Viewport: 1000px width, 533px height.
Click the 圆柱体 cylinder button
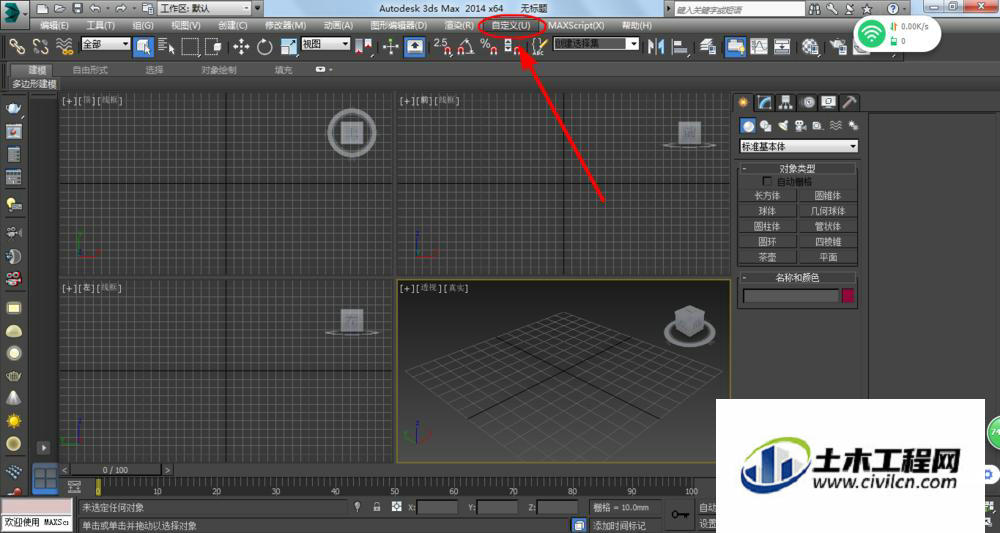point(767,226)
